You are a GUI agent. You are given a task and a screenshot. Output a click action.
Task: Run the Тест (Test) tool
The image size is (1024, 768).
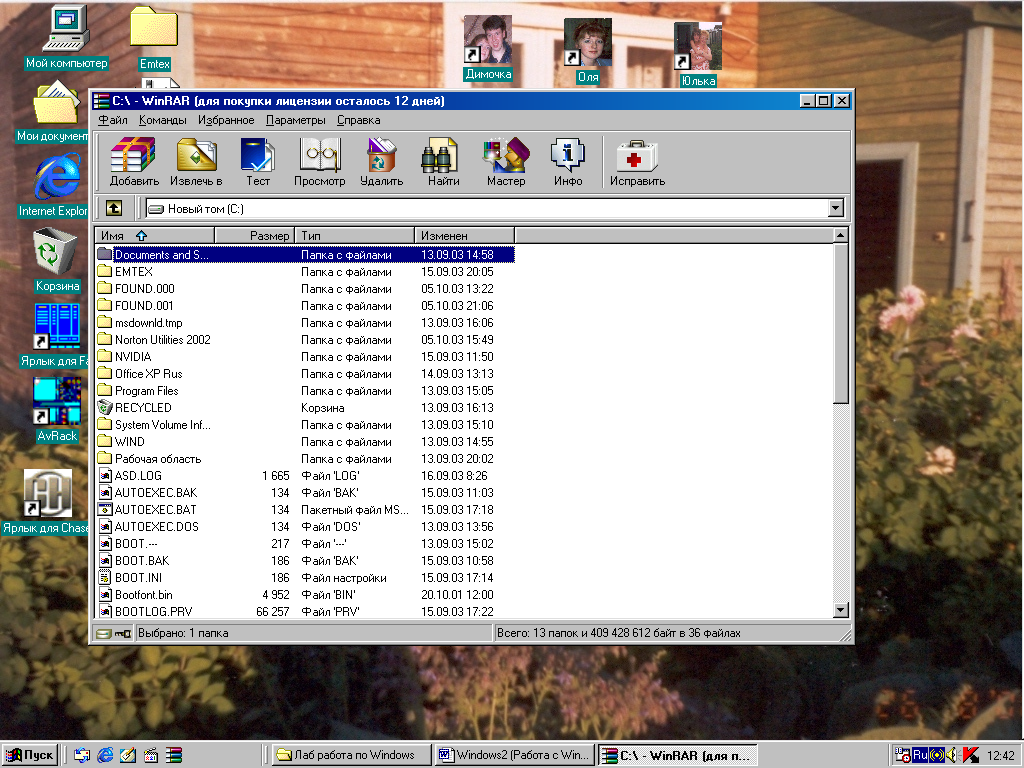[x=258, y=161]
